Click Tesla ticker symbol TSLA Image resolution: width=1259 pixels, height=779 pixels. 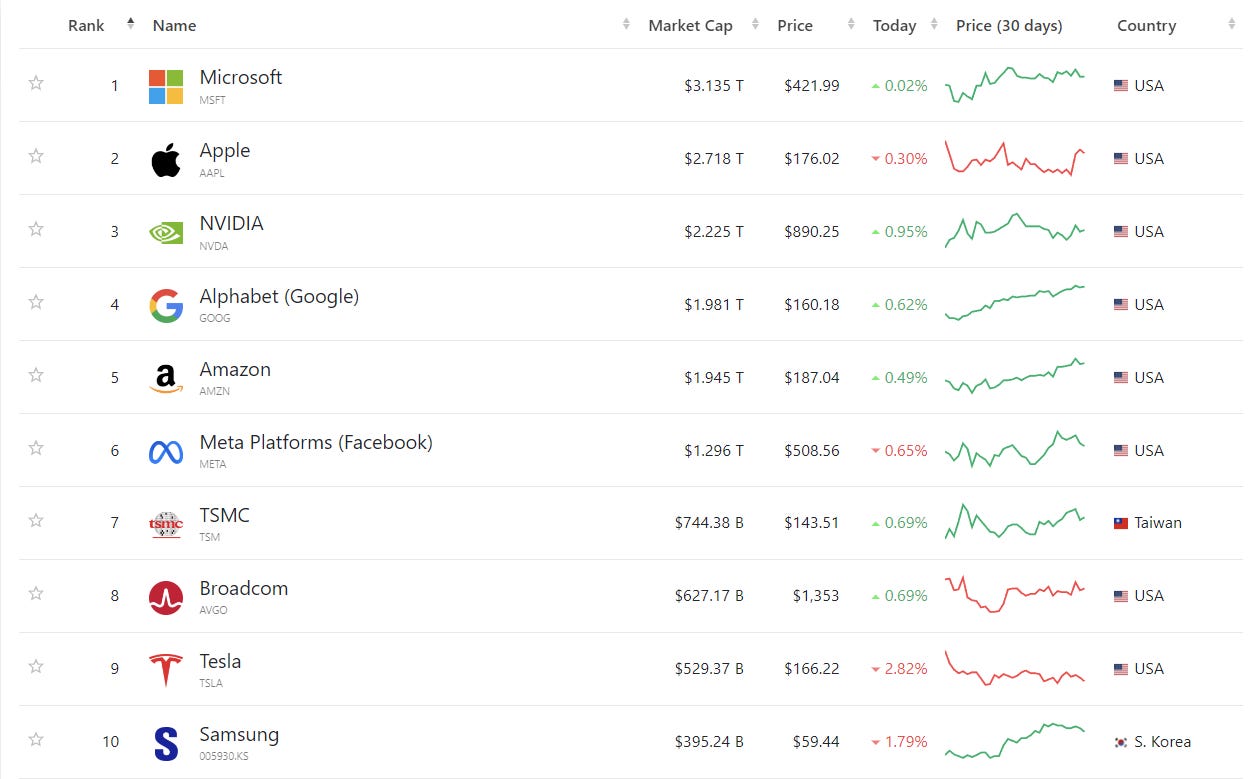211,683
